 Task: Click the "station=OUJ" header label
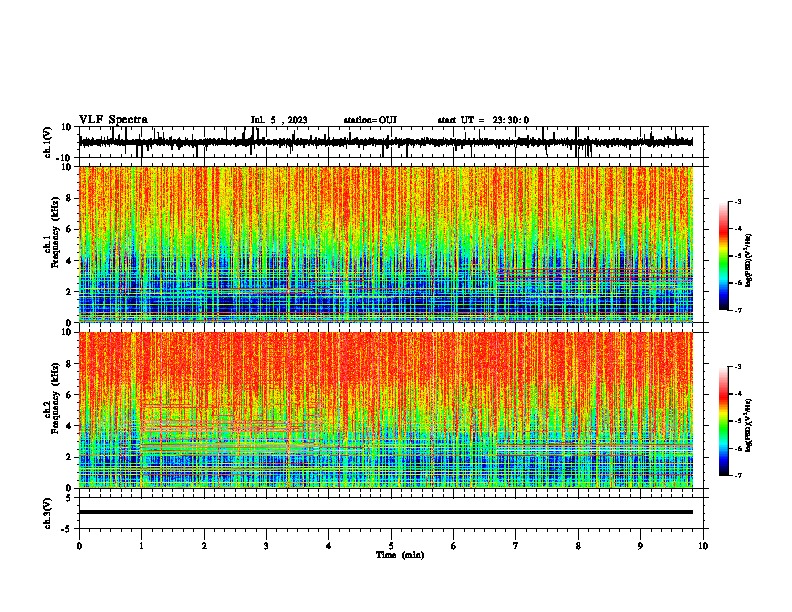point(370,120)
